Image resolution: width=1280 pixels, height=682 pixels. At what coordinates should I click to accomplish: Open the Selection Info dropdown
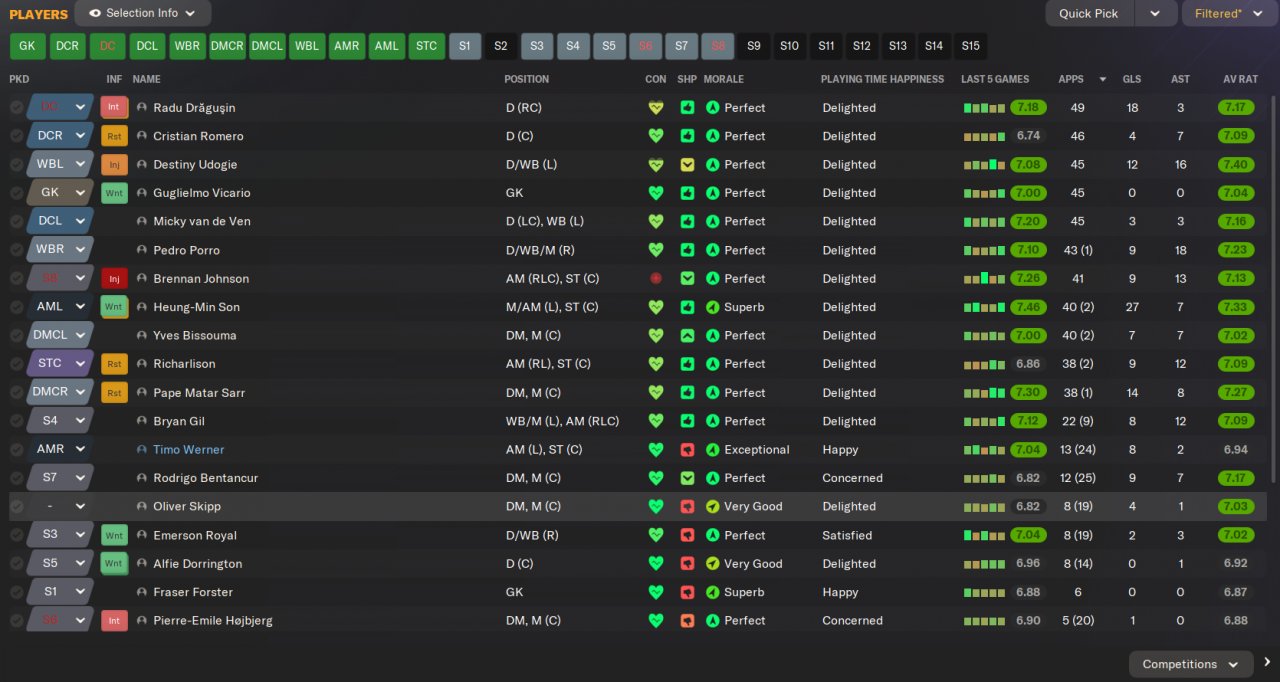pyautogui.click(x=143, y=13)
